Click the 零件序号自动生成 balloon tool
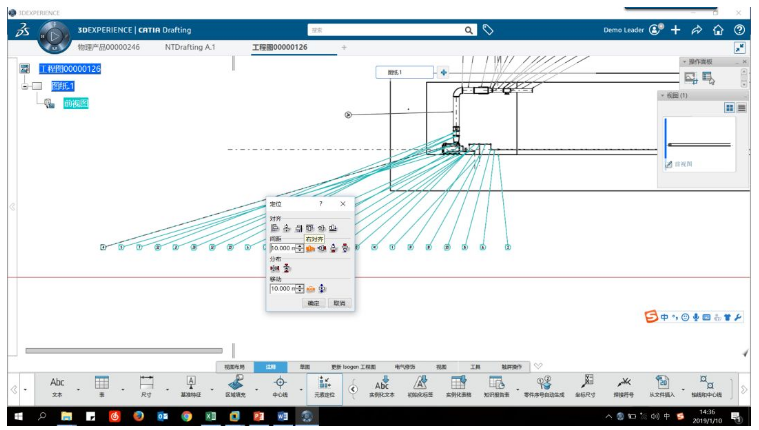Screen dimensions: 759x430 click(x=544, y=387)
